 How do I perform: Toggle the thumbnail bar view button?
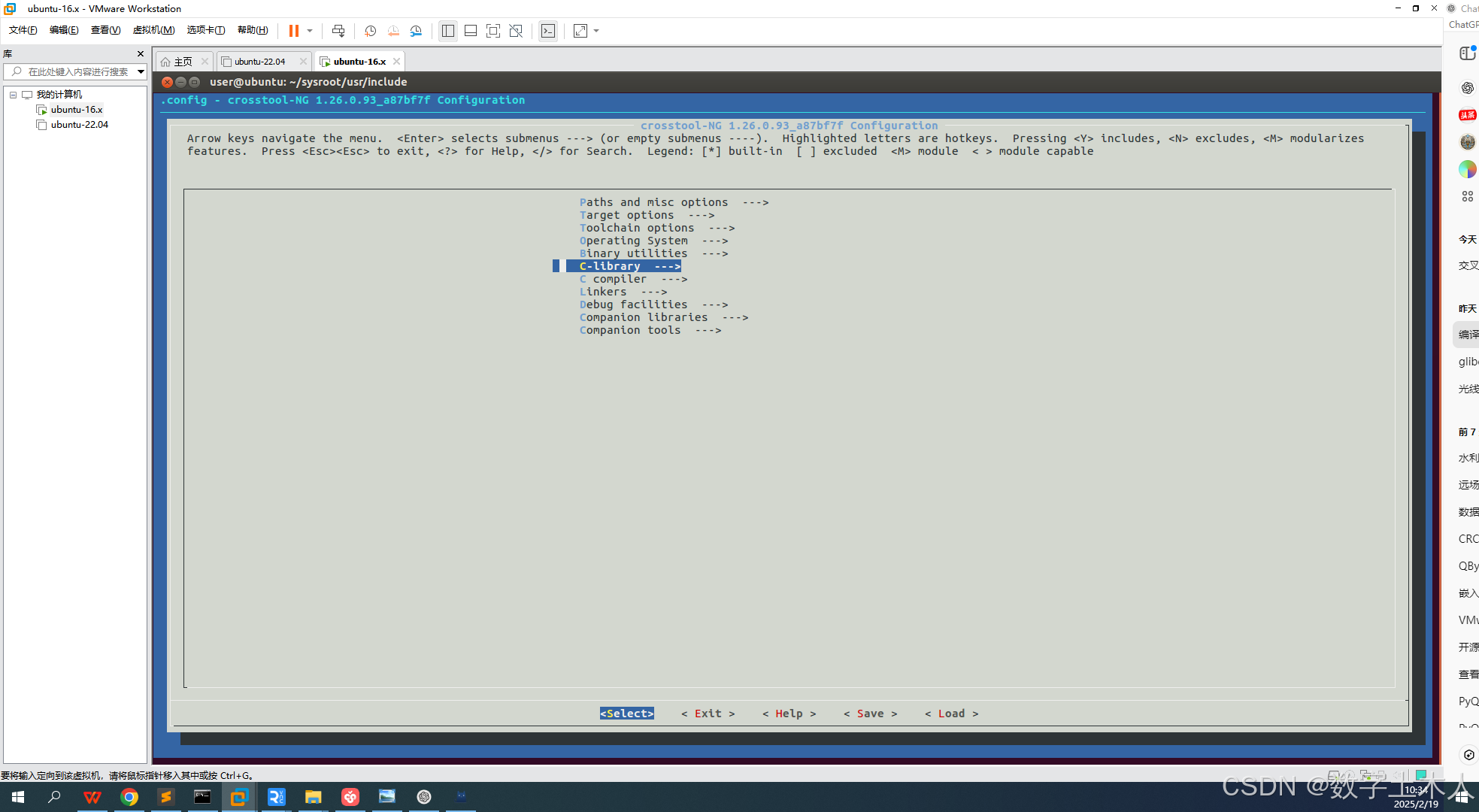click(x=471, y=31)
